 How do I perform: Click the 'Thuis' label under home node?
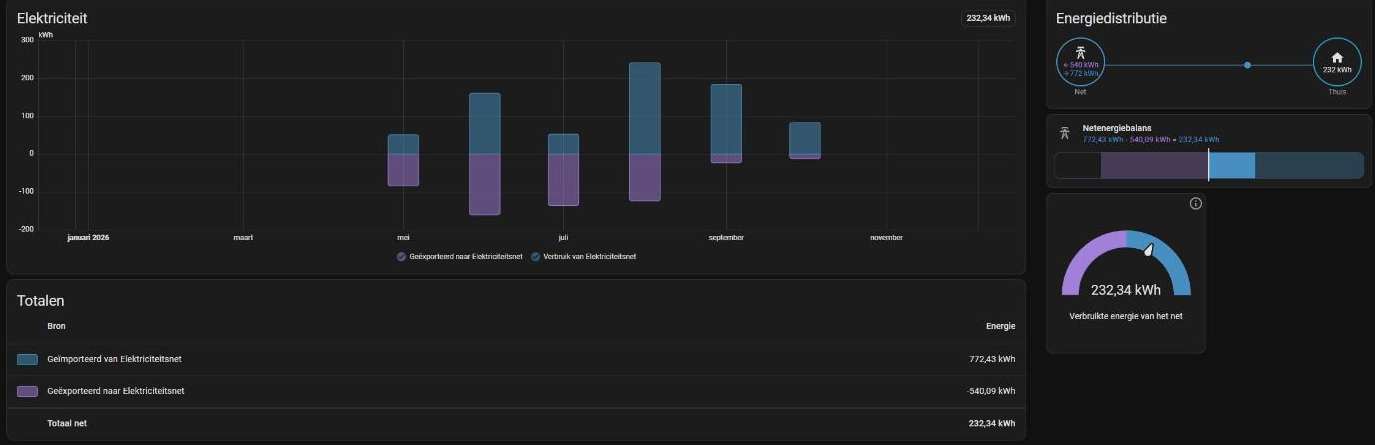1337,92
